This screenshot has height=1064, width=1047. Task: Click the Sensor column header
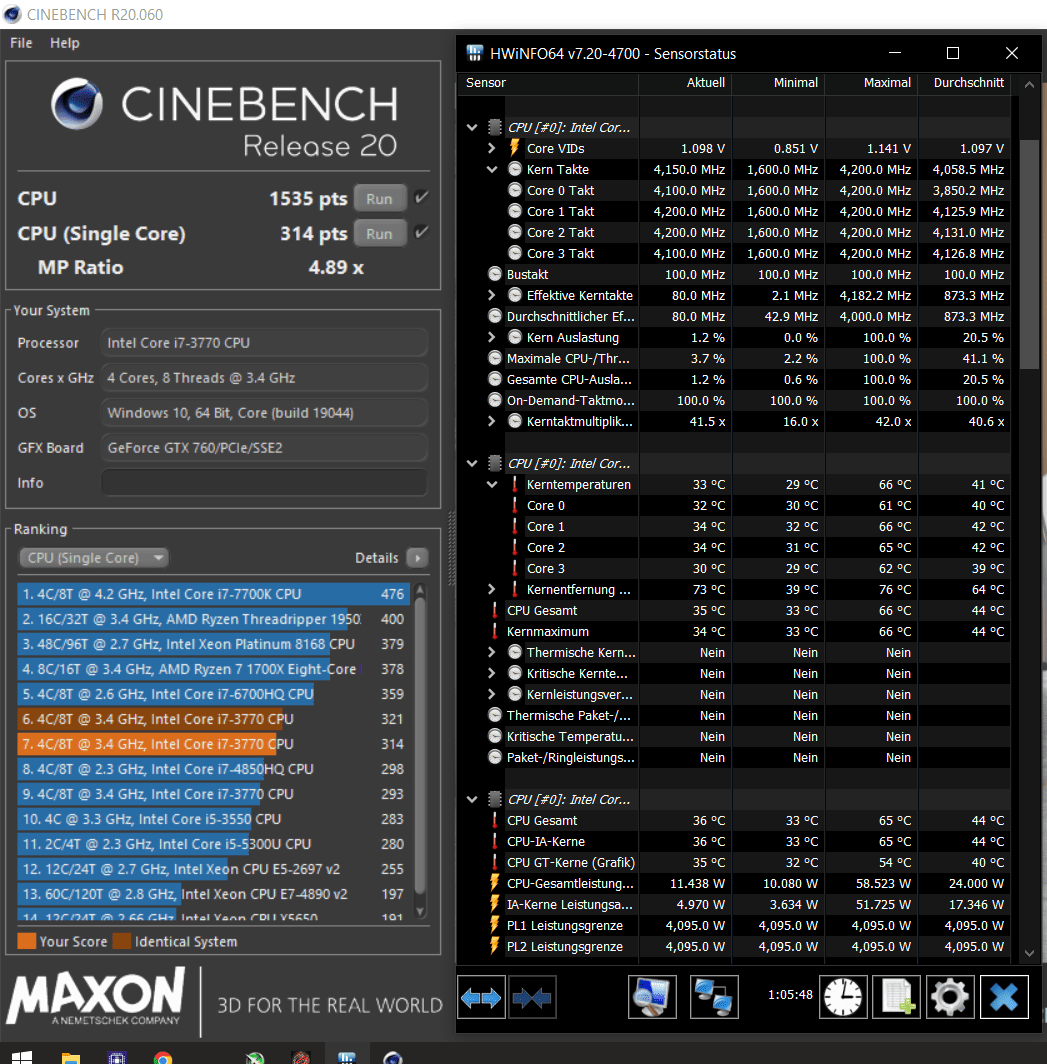pyautogui.click(x=548, y=83)
